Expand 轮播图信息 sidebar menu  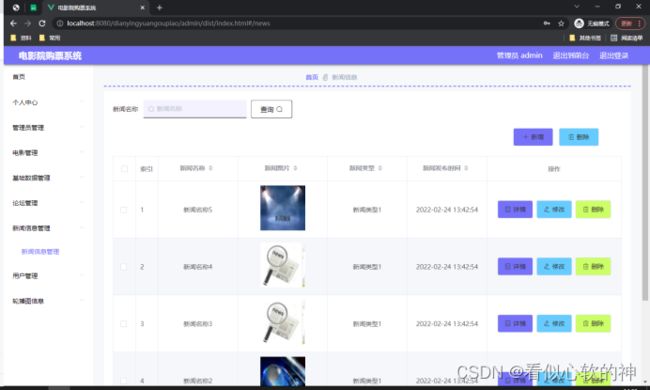48,301
